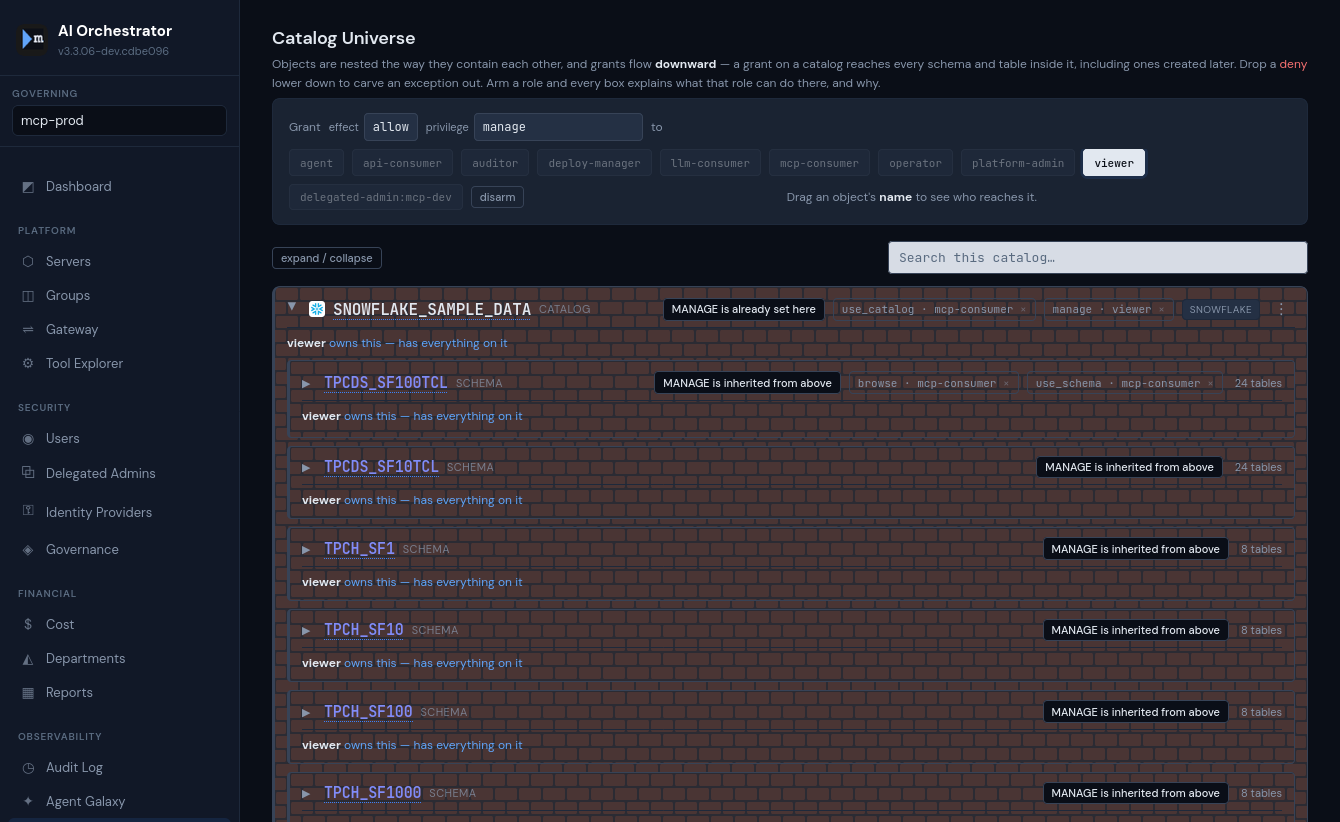Viewport: 1340px width, 822px height.
Task: Arm the operator role
Action: click(915, 163)
